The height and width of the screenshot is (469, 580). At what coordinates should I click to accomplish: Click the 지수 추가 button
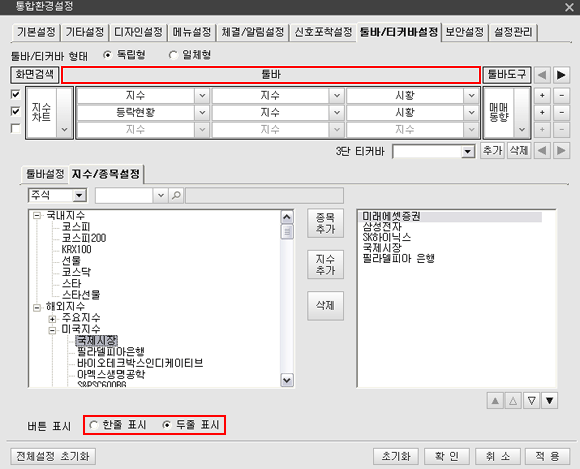pyautogui.click(x=325, y=264)
